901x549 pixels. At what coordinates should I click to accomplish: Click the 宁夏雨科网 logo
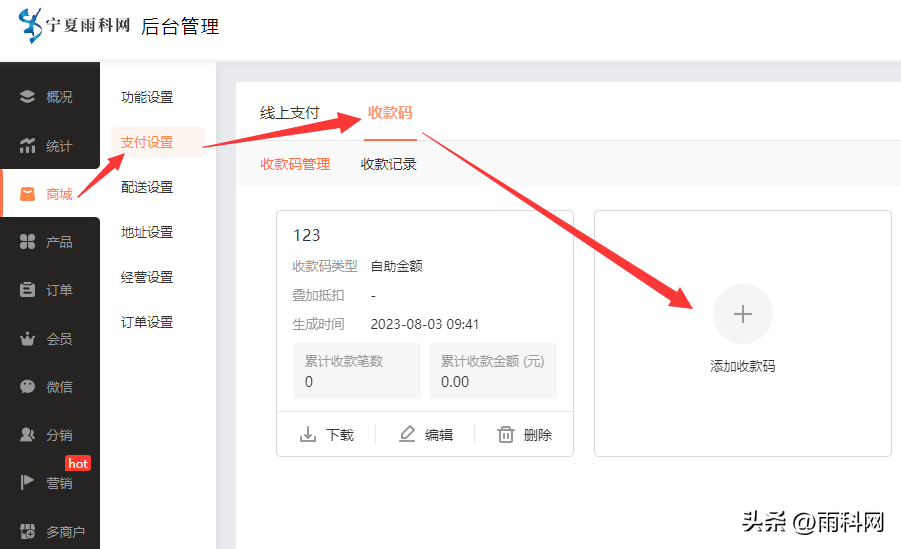point(75,25)
